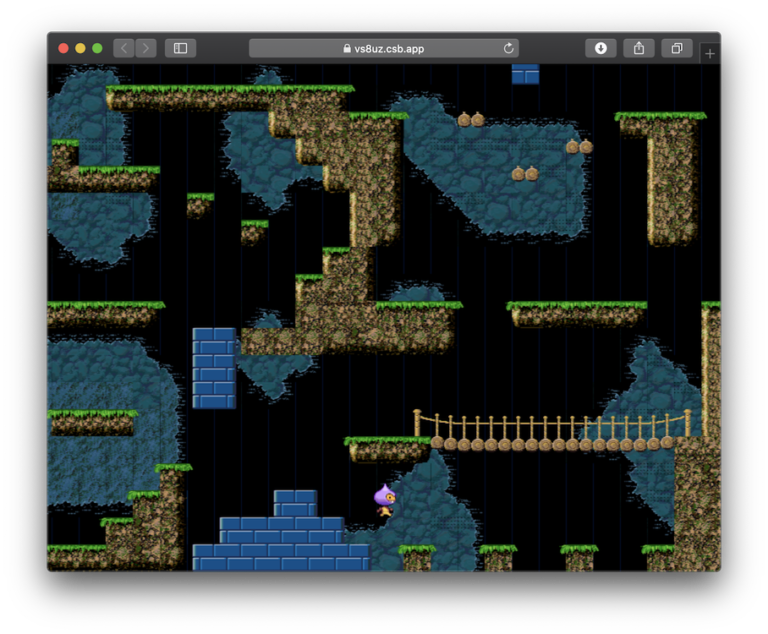Click the lock icon in address bar

347,48
